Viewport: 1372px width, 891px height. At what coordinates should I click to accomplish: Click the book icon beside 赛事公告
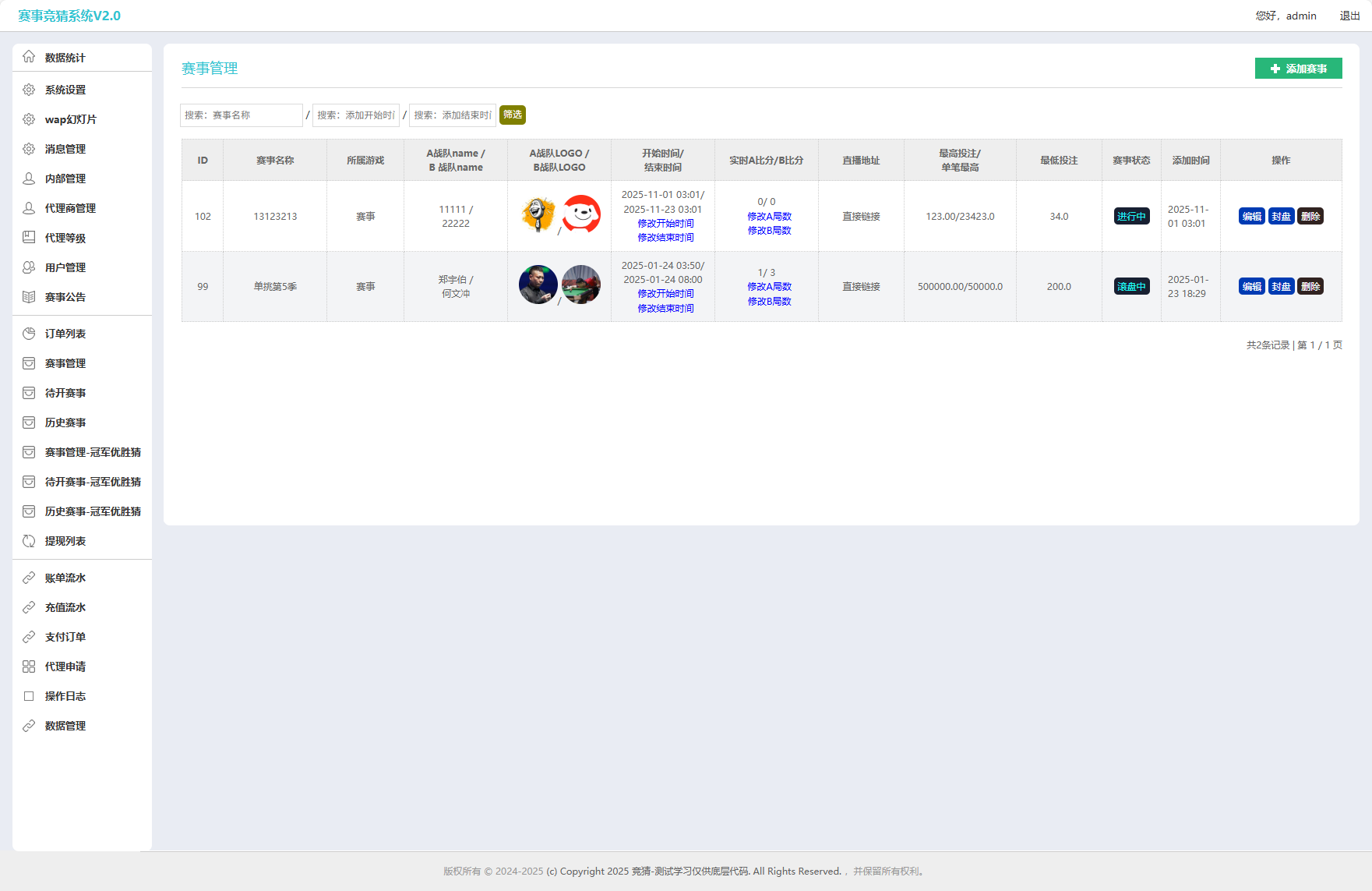click(x=29, y=297)
